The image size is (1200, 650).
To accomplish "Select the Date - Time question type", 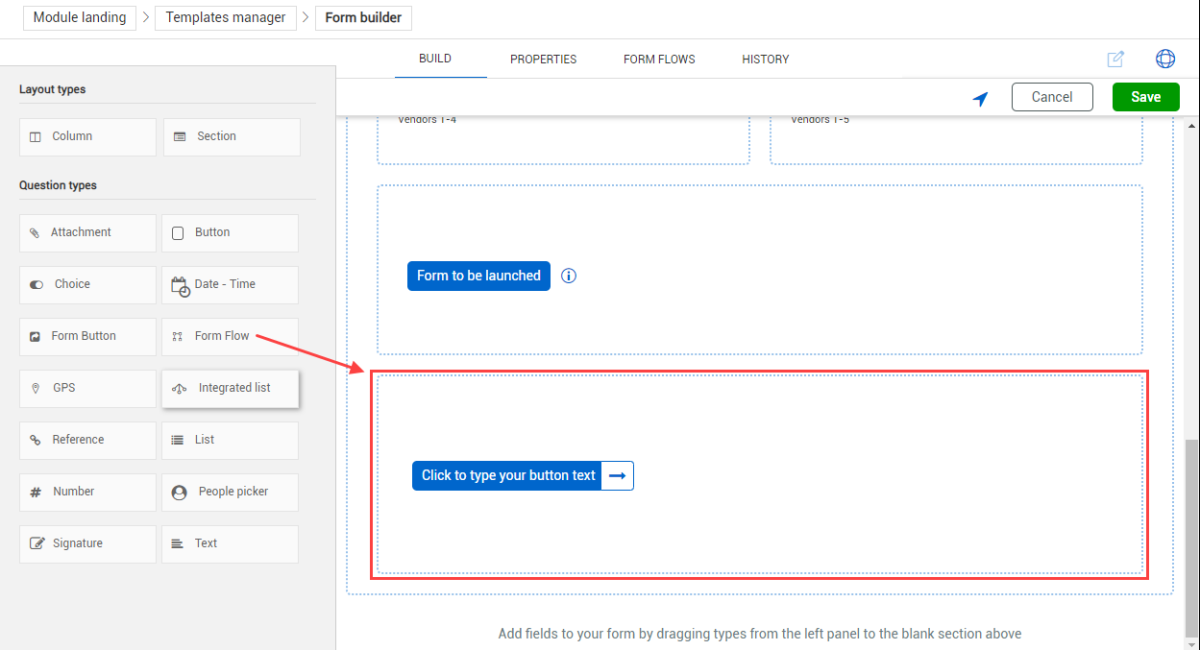I will point(230,285).
